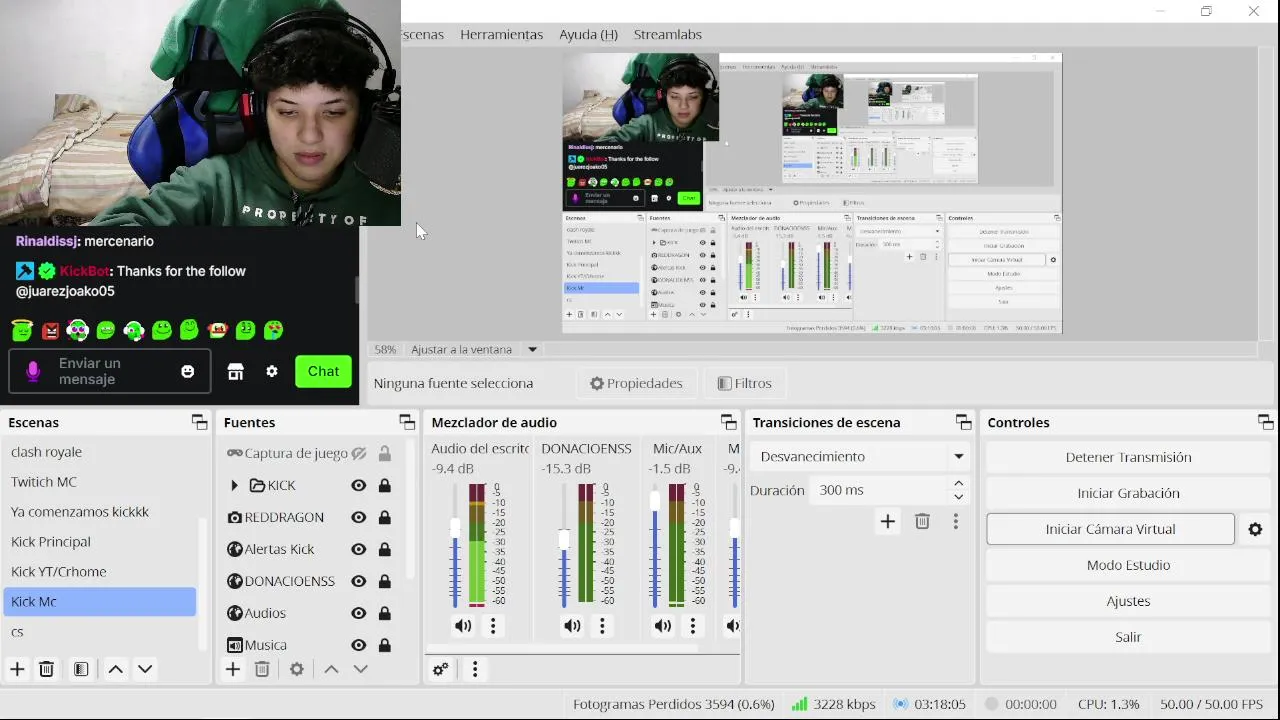
Task: Hide the Audios source
Action: (358, 613)
